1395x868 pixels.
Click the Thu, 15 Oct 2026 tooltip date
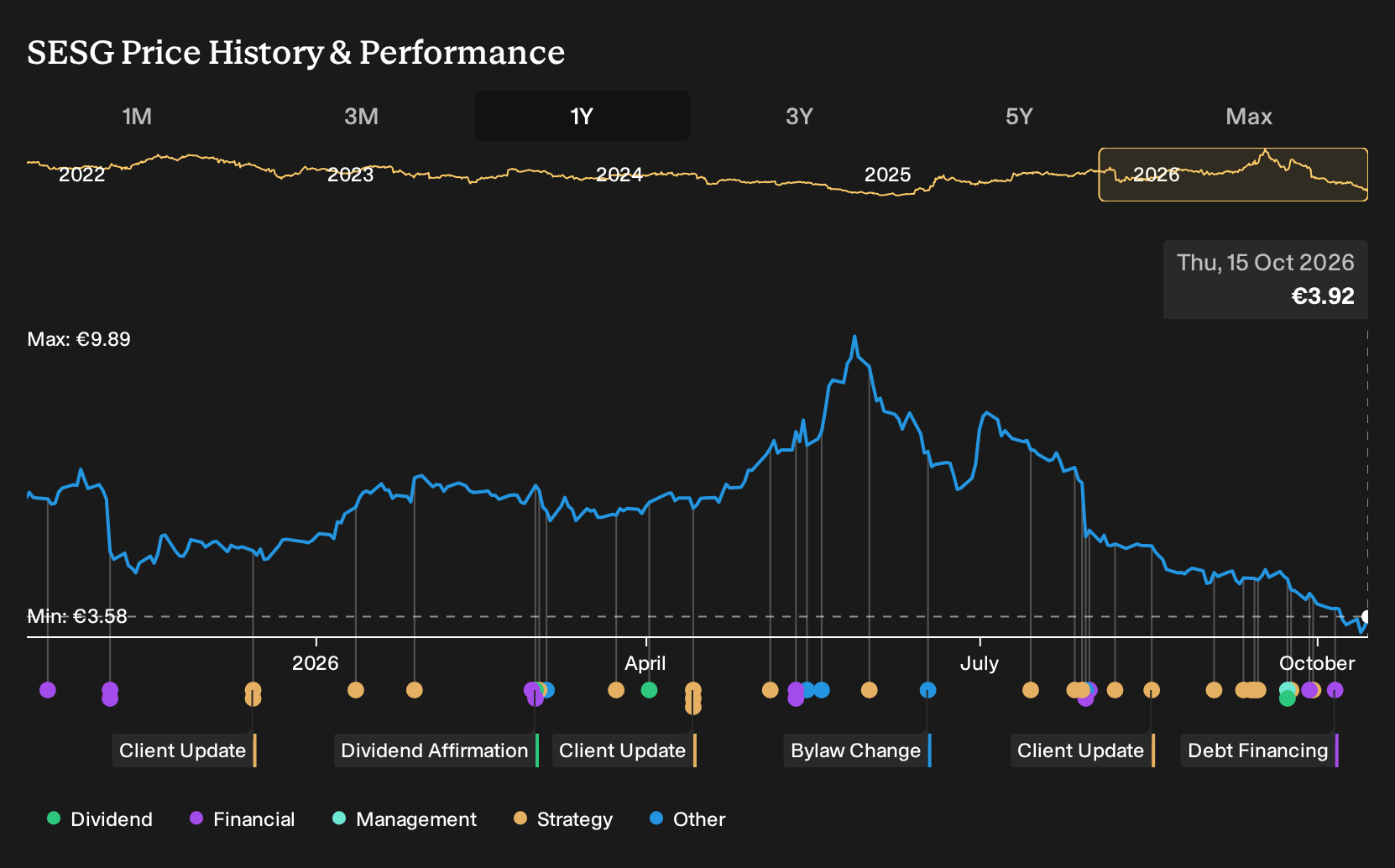tap(1266, 263)
